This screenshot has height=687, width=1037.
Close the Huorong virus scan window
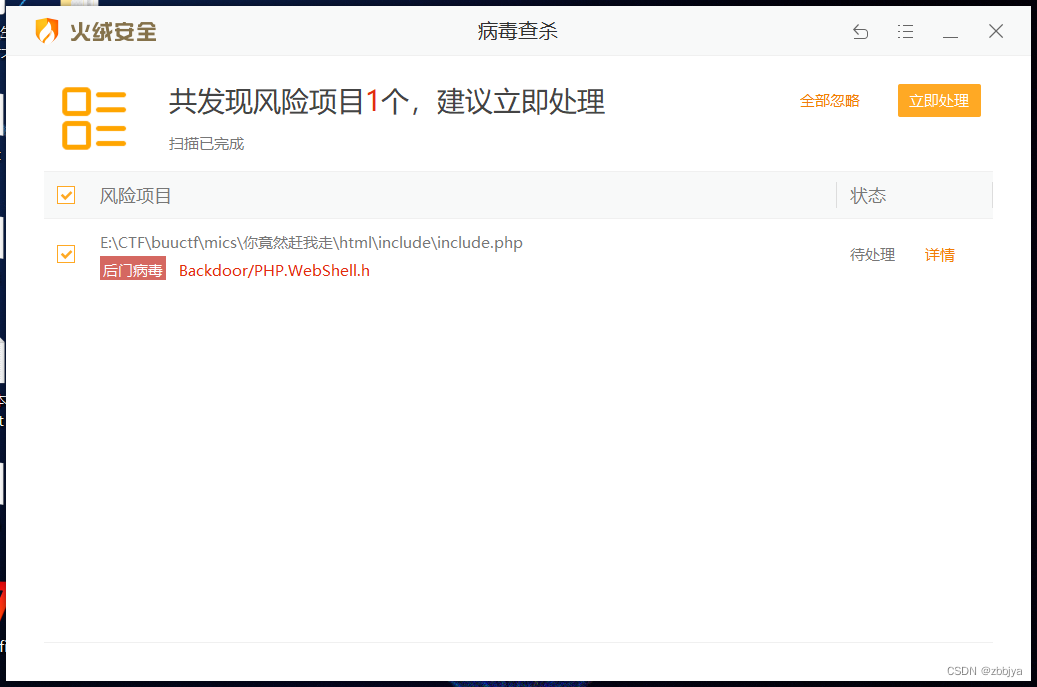[996, 31]
